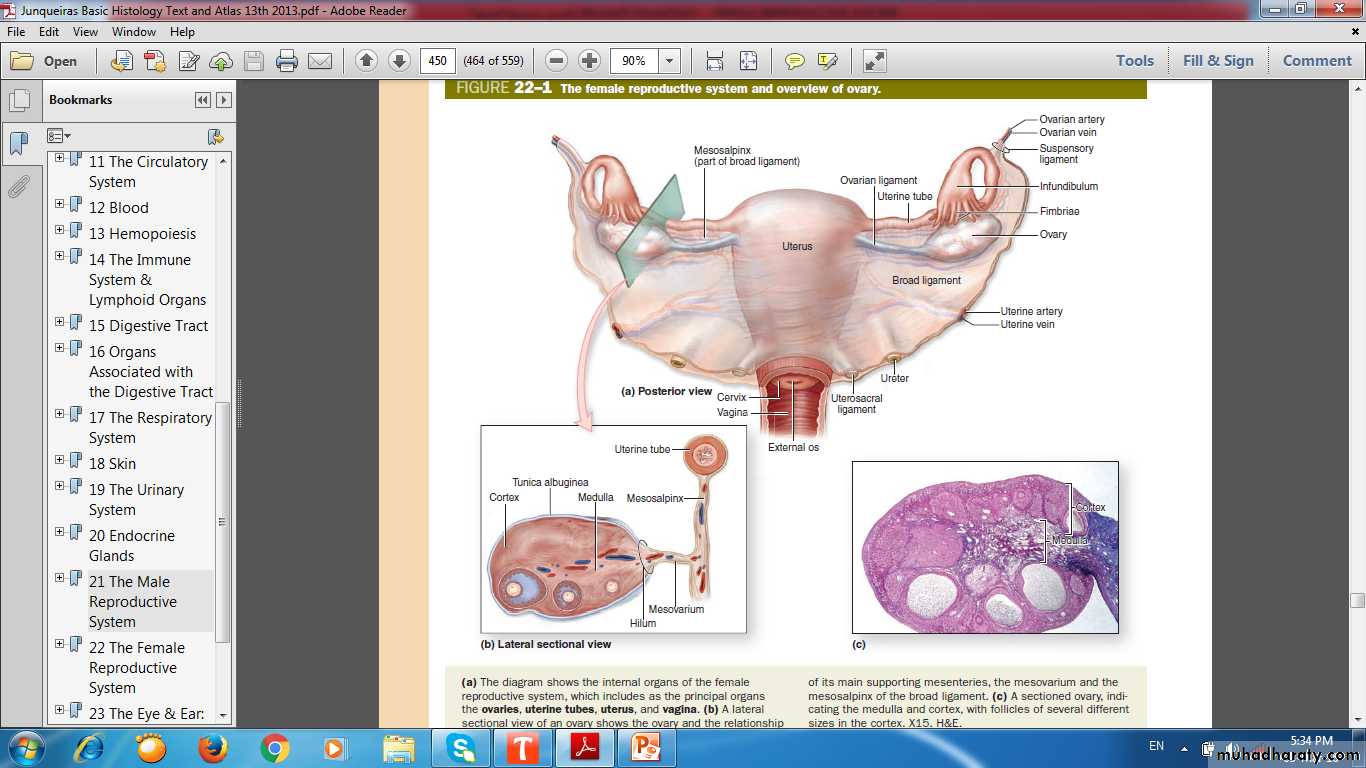This screenshot has width=1366, height=768.
Task: Click the Print file icon
Action: click(x=287, y=61)
